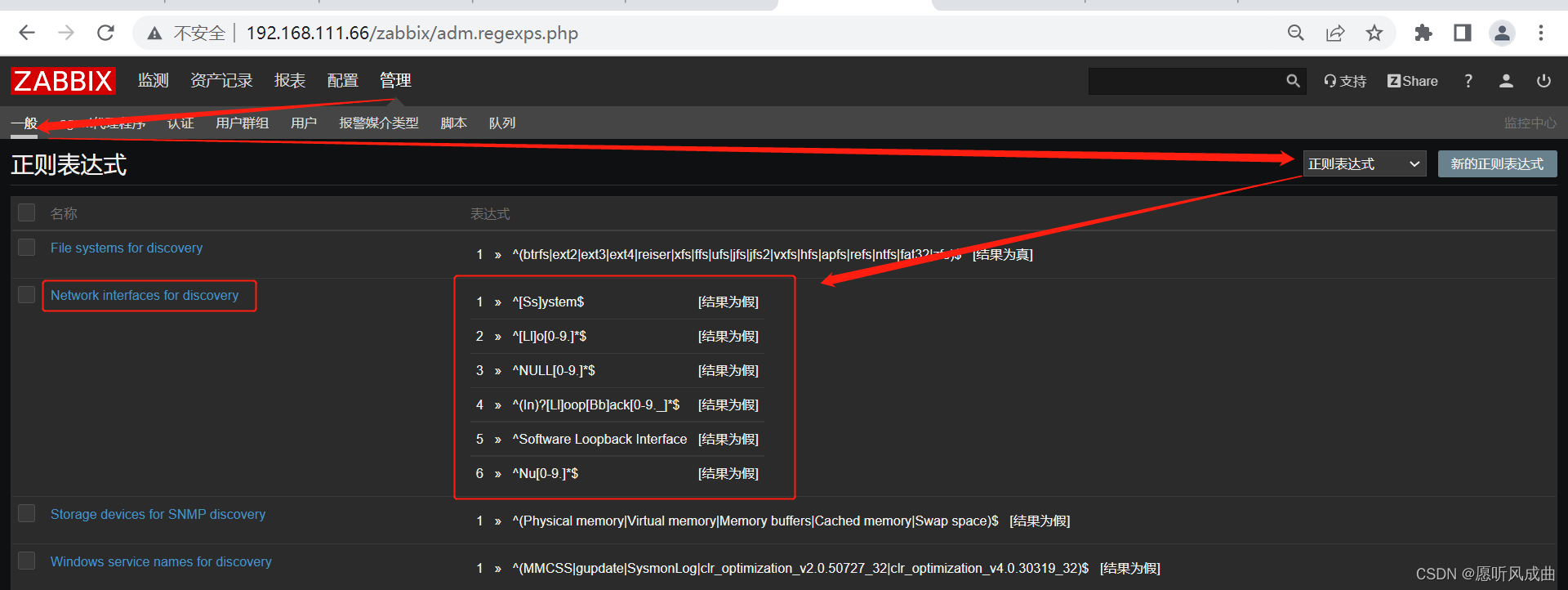Open the browser three-dot menu

click(1541, 33)
